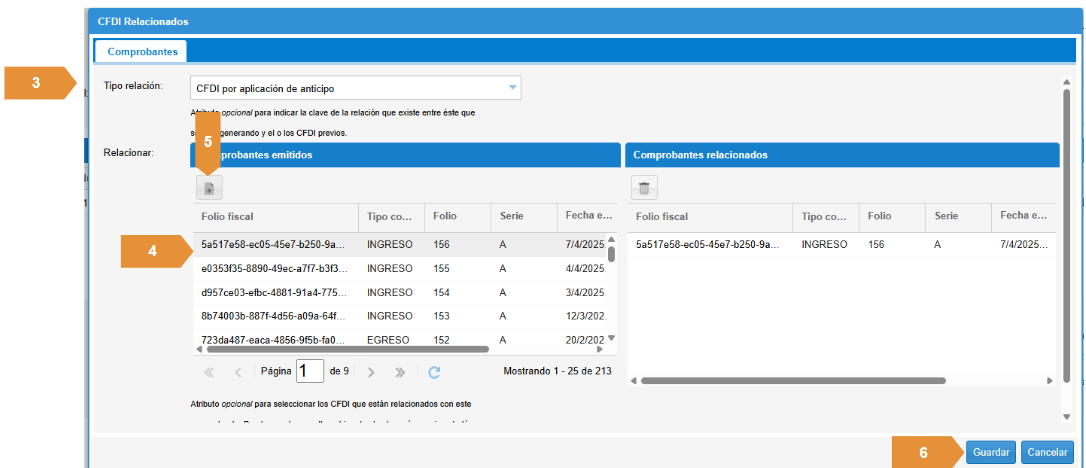Click the add document icon above emitted vouchers
This screenshot has height=468, width=1086.
[209, 188]
